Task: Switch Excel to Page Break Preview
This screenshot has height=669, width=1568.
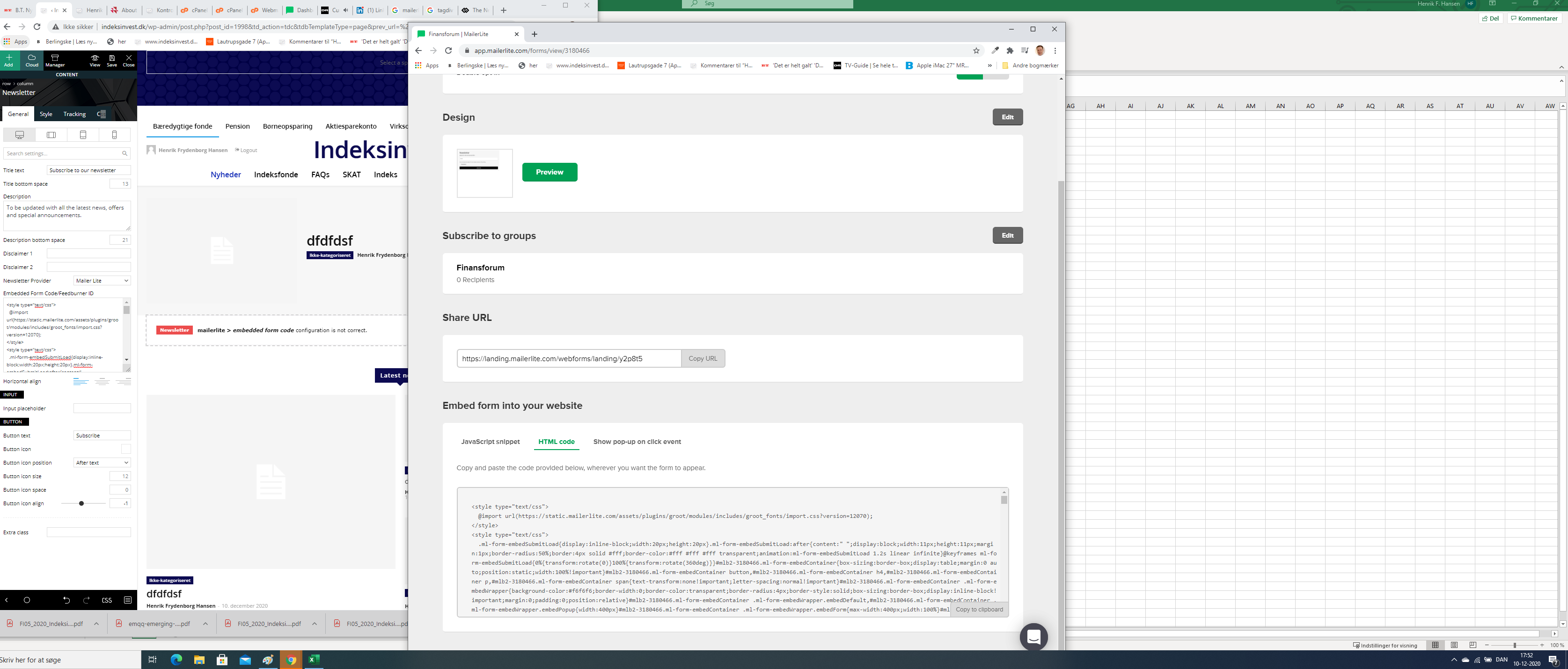Action: [1473, 645]
